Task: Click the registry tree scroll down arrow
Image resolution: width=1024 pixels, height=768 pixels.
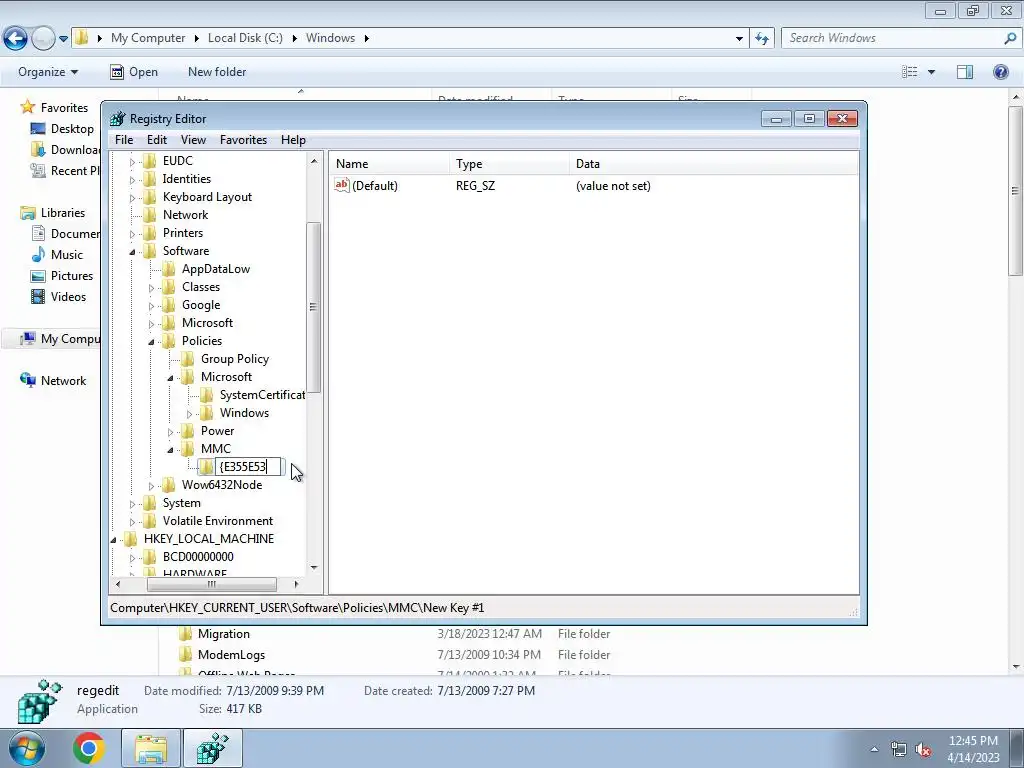Action: [x=314, y=568]
